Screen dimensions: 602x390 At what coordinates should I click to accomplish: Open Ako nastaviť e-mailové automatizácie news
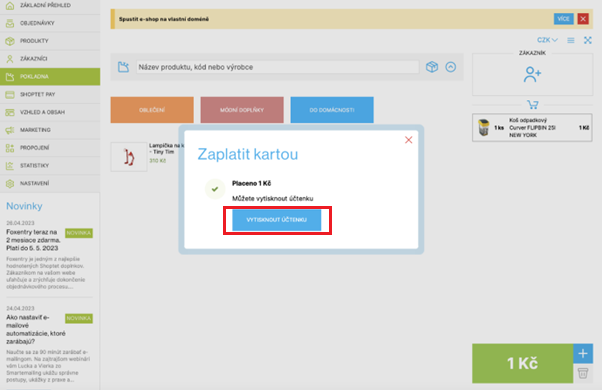[35, 329]
